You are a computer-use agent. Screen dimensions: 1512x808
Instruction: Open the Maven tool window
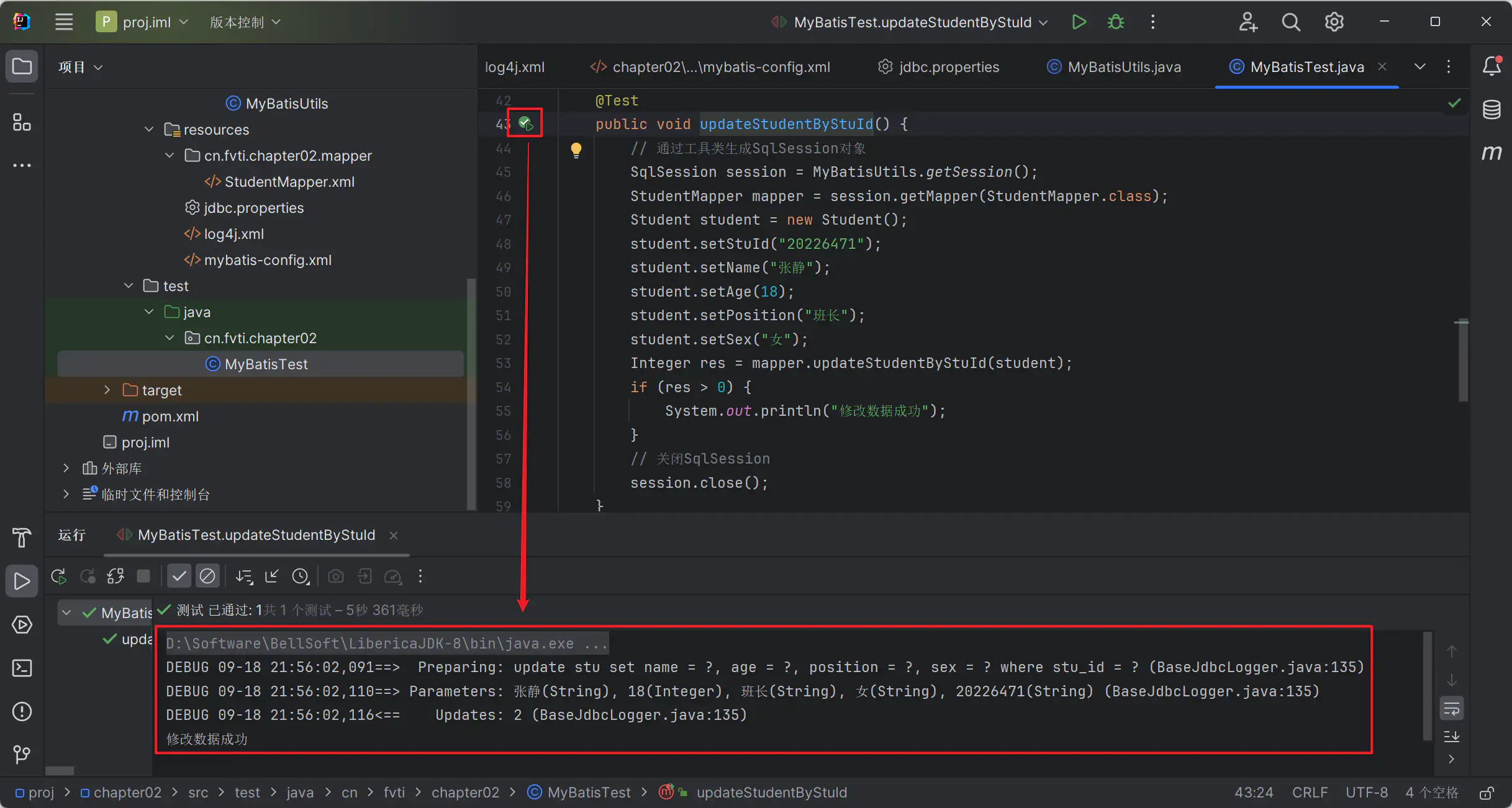1492,153
